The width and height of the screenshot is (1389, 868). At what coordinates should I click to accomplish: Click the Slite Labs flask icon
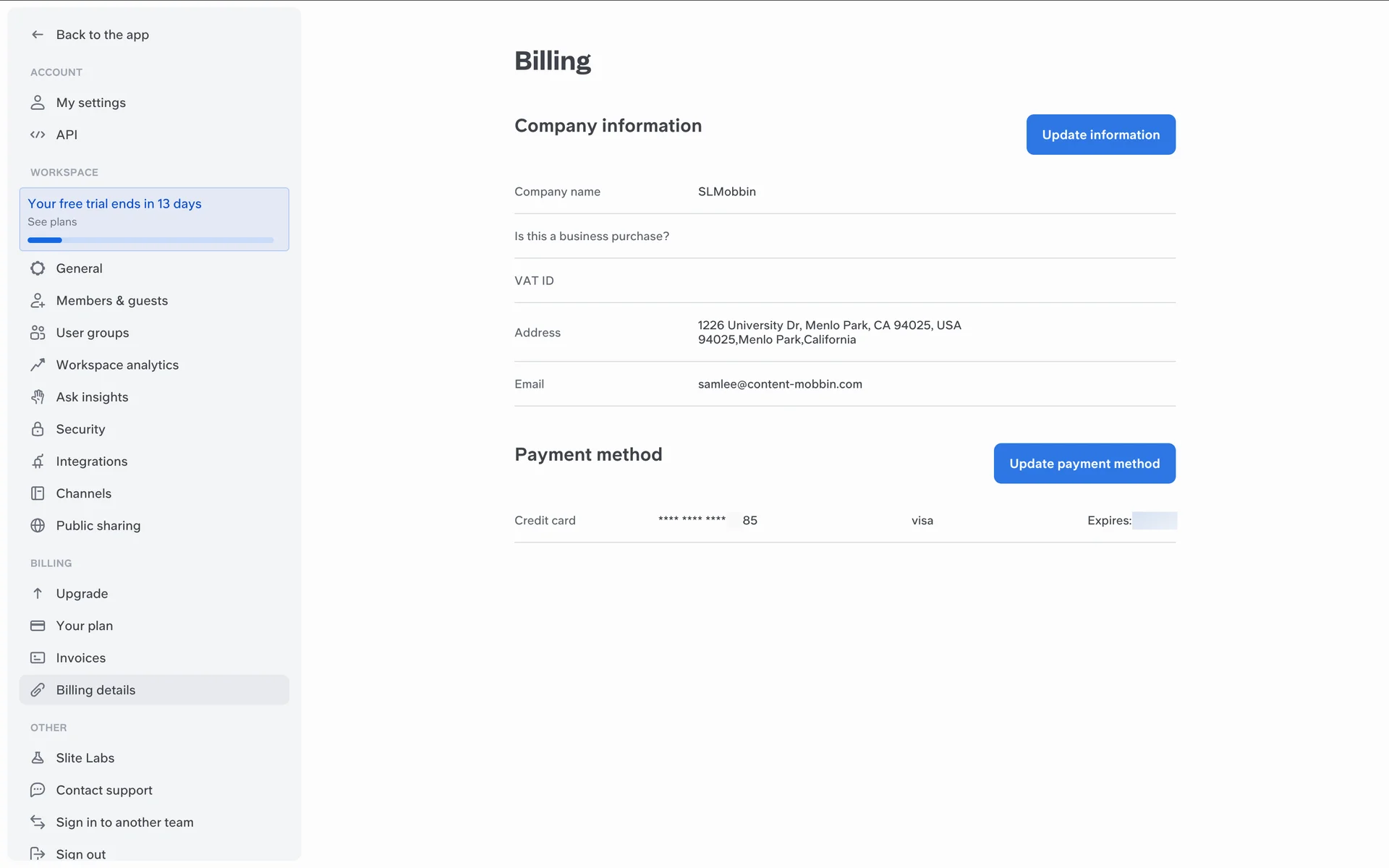[x=38, y=758]
